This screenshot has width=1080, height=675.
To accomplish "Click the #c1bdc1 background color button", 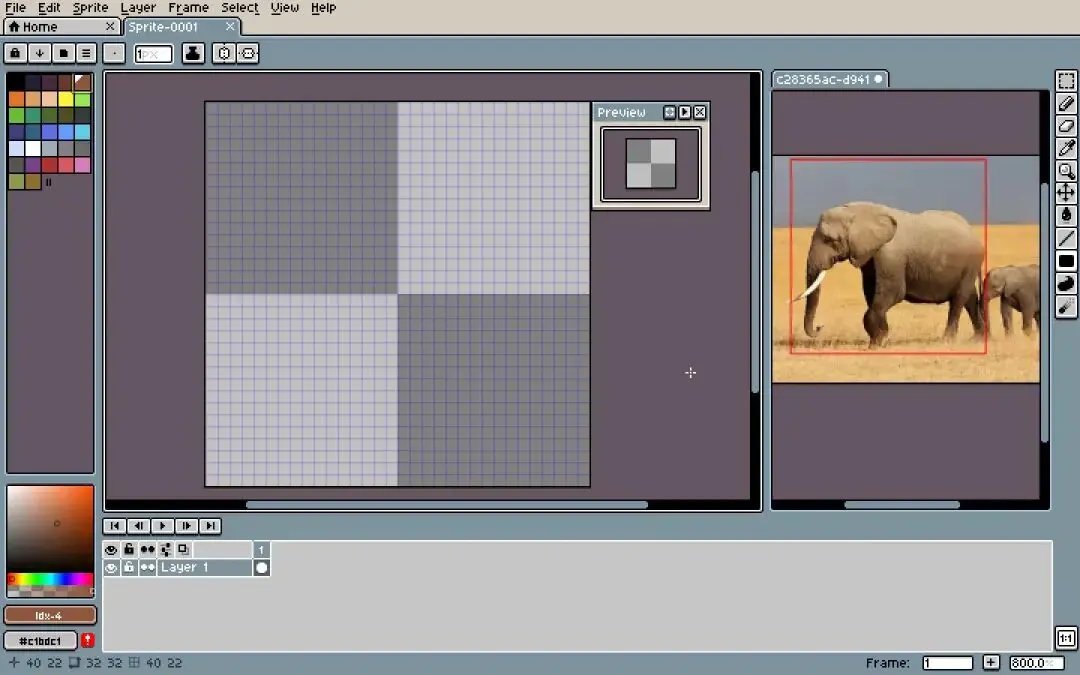I will pos(41,641).
